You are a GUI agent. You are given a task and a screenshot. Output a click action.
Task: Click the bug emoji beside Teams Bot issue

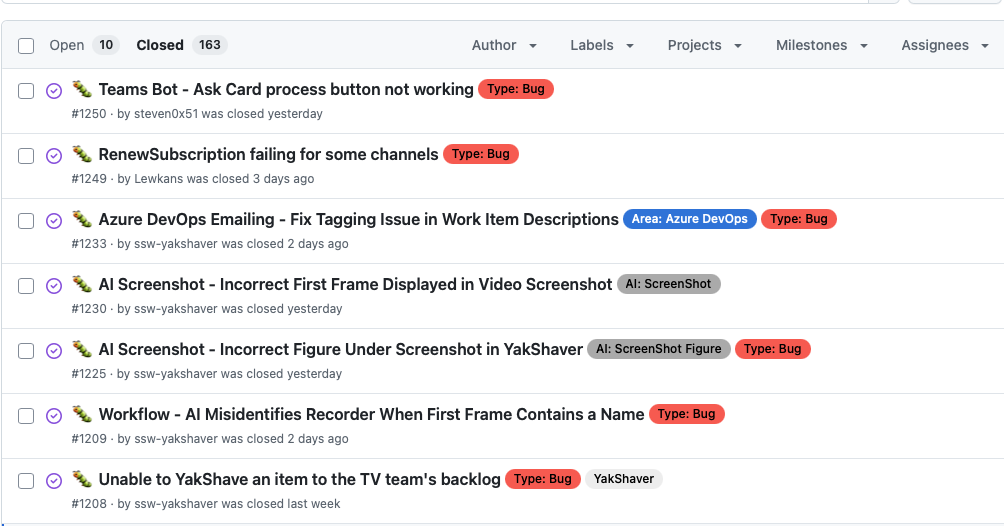82,89
